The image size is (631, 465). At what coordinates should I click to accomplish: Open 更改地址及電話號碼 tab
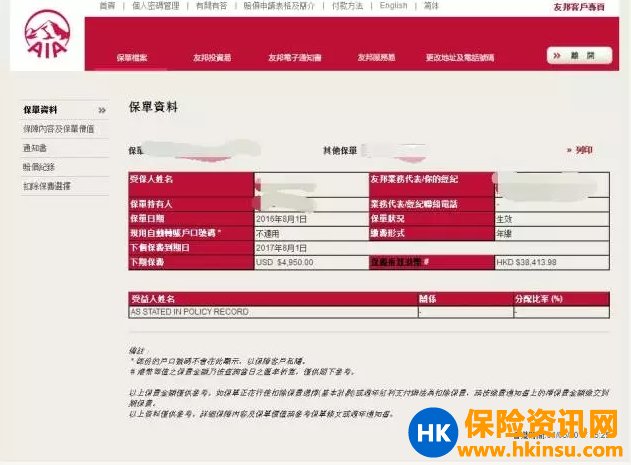pyautogui.click(x=459, y=58)
